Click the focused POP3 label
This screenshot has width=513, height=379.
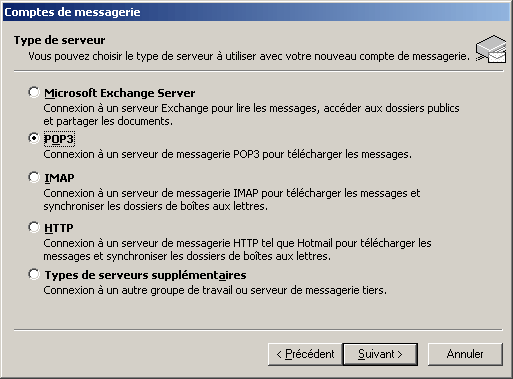(x=59, y=139)
